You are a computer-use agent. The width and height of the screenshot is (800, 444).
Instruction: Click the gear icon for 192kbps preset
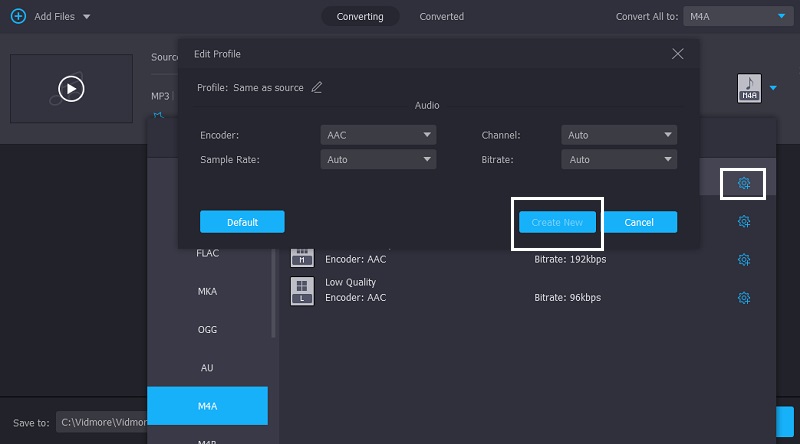click(743, 260)
